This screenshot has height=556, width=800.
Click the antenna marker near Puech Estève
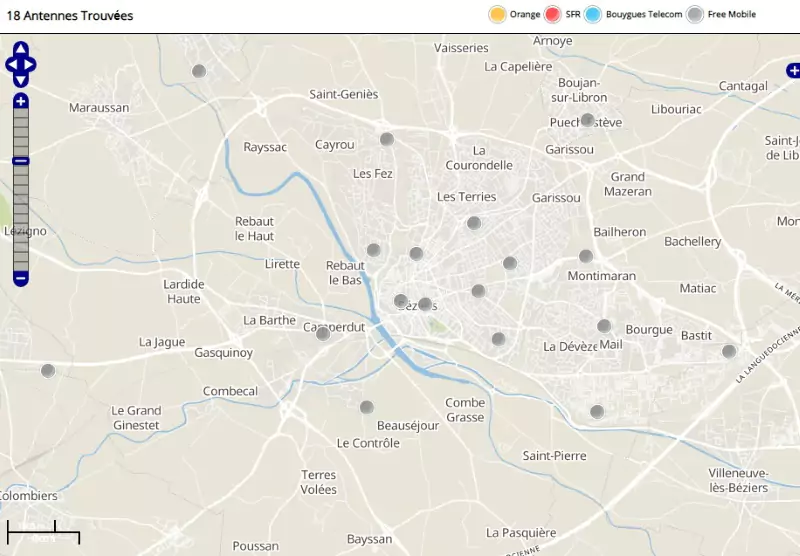point(588,120)
